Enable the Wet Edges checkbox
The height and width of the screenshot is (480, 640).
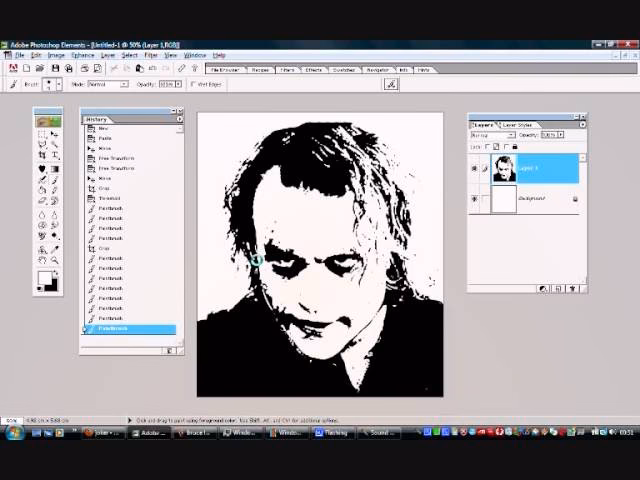[x=193, y=84]
